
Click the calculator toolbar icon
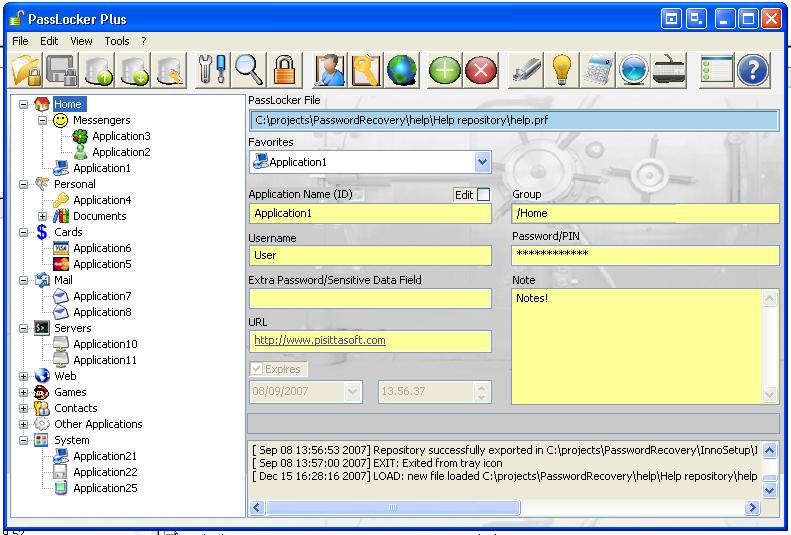[598, 70]
